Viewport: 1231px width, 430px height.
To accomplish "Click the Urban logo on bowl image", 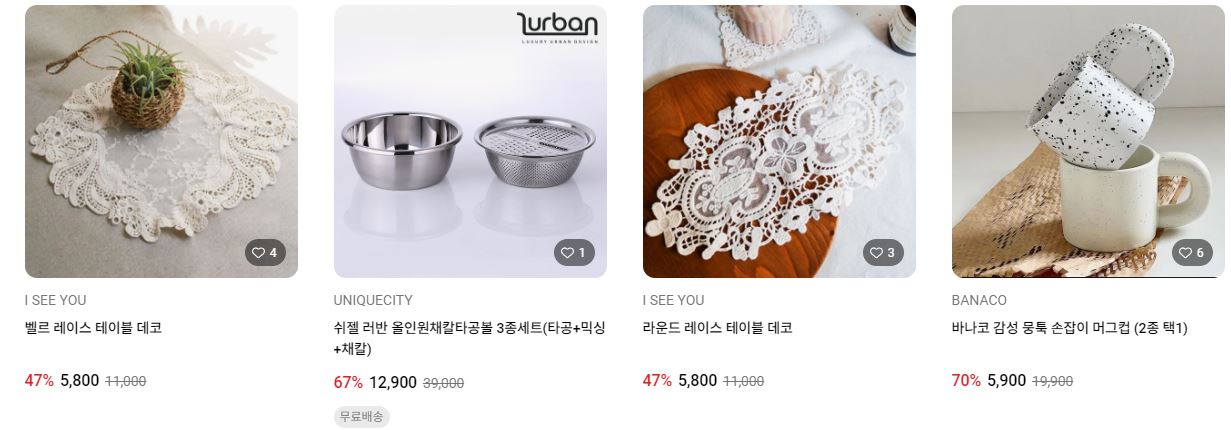I will [557, 28].
